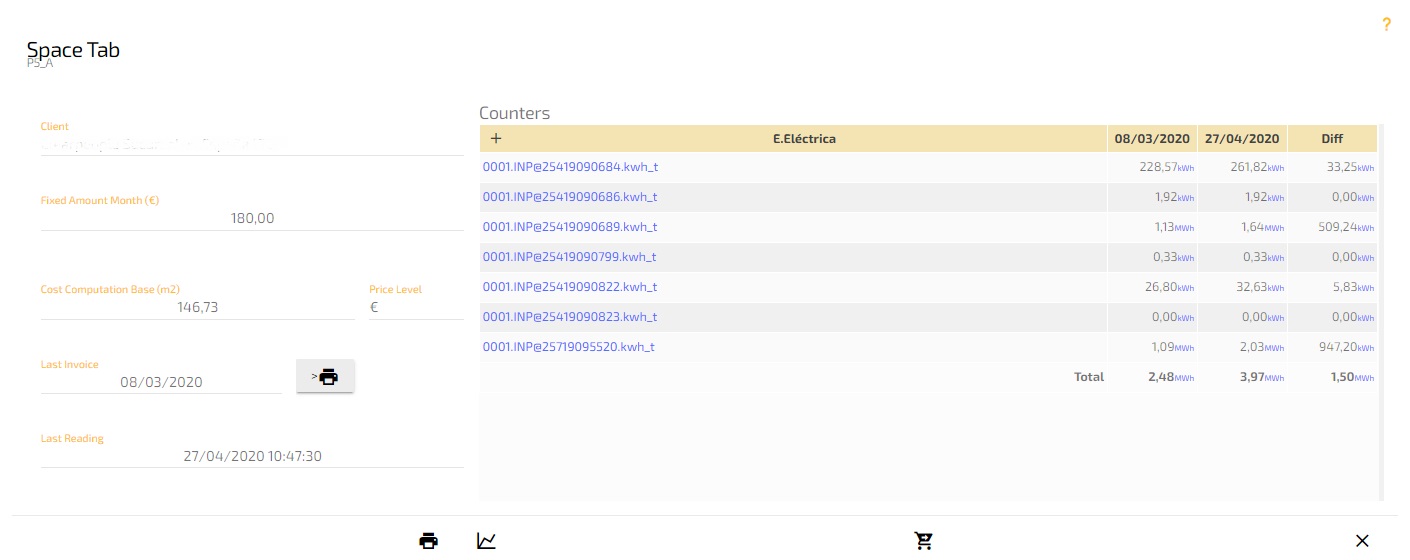The height and width of the screenshot is (560, 1410).
Task: Close the Space Tab with X icon
Action: (1361, 541)
